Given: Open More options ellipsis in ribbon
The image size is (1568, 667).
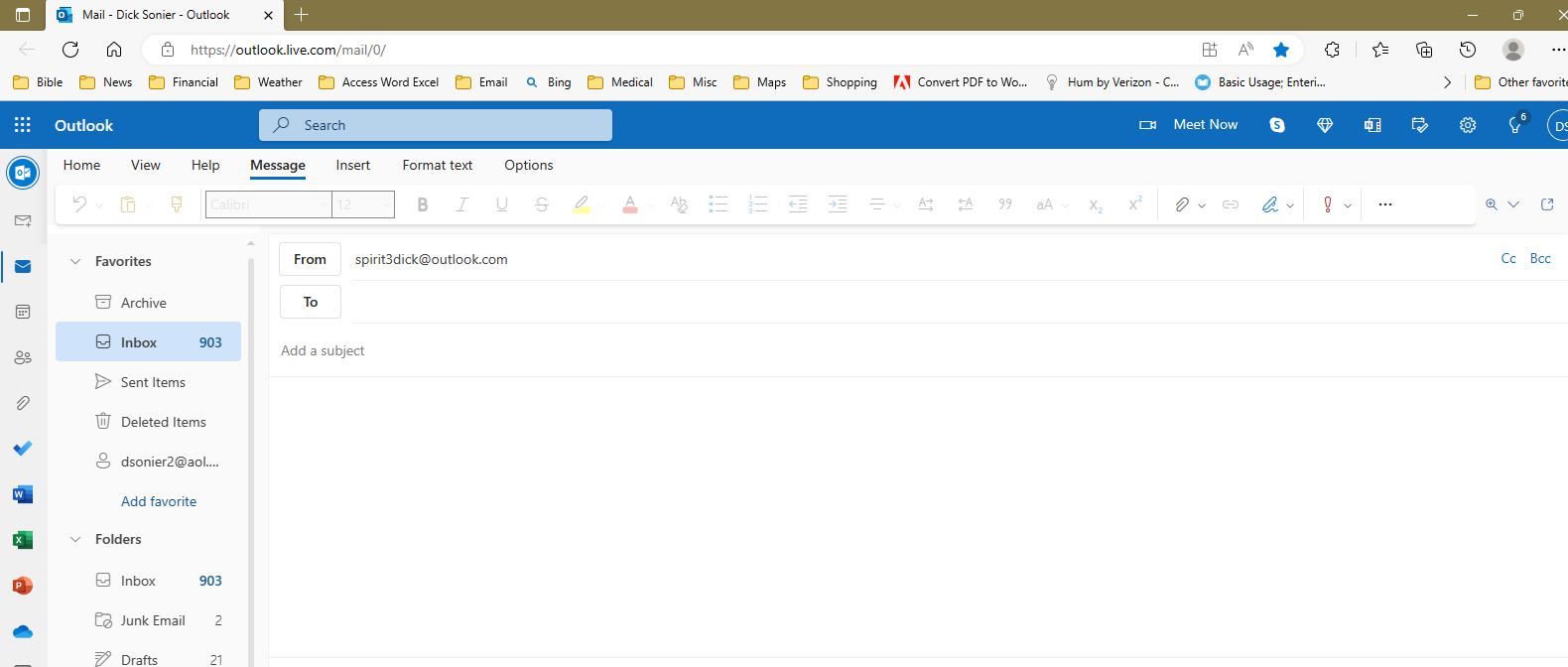Looking at the screenshot, I should click(x=1385, y=204).
